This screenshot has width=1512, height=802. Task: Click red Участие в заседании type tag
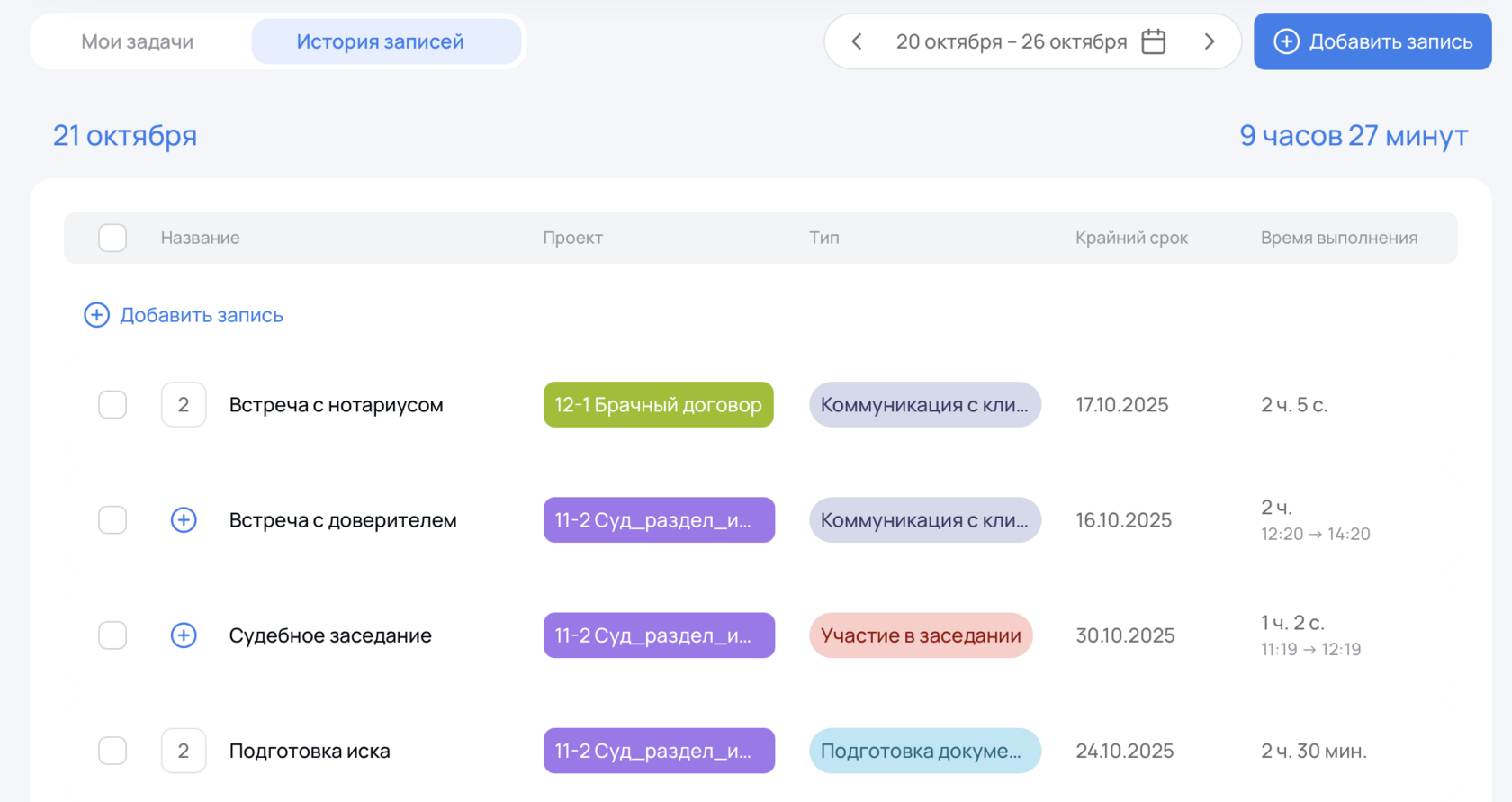[x=920, y=635]
